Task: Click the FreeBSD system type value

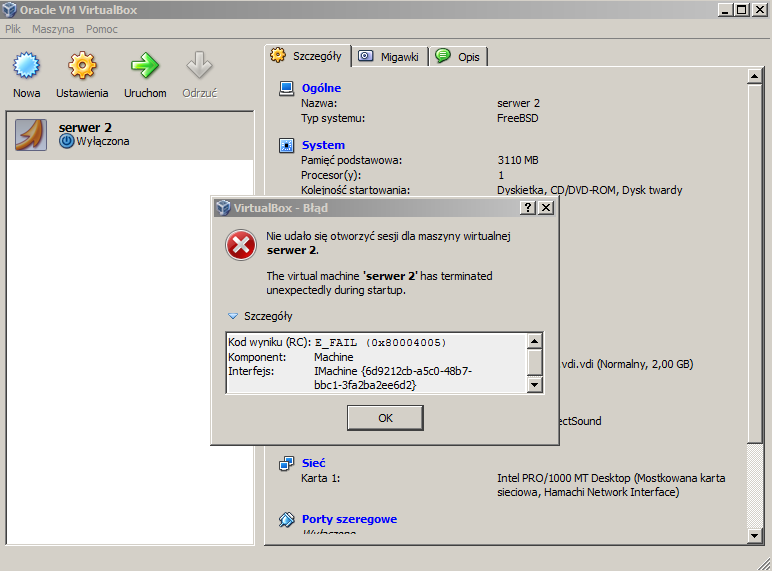Action: [517, 118]
